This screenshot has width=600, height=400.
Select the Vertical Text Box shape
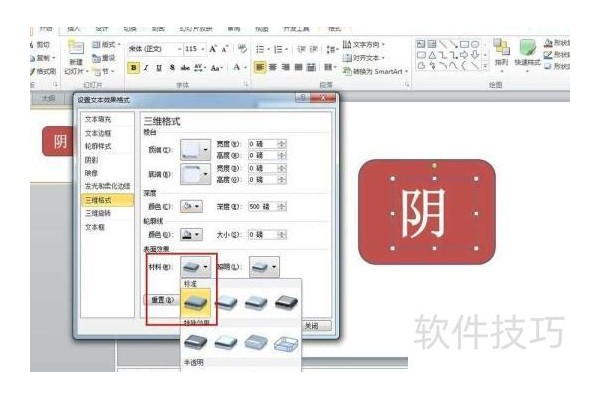[x=432, y=44]
